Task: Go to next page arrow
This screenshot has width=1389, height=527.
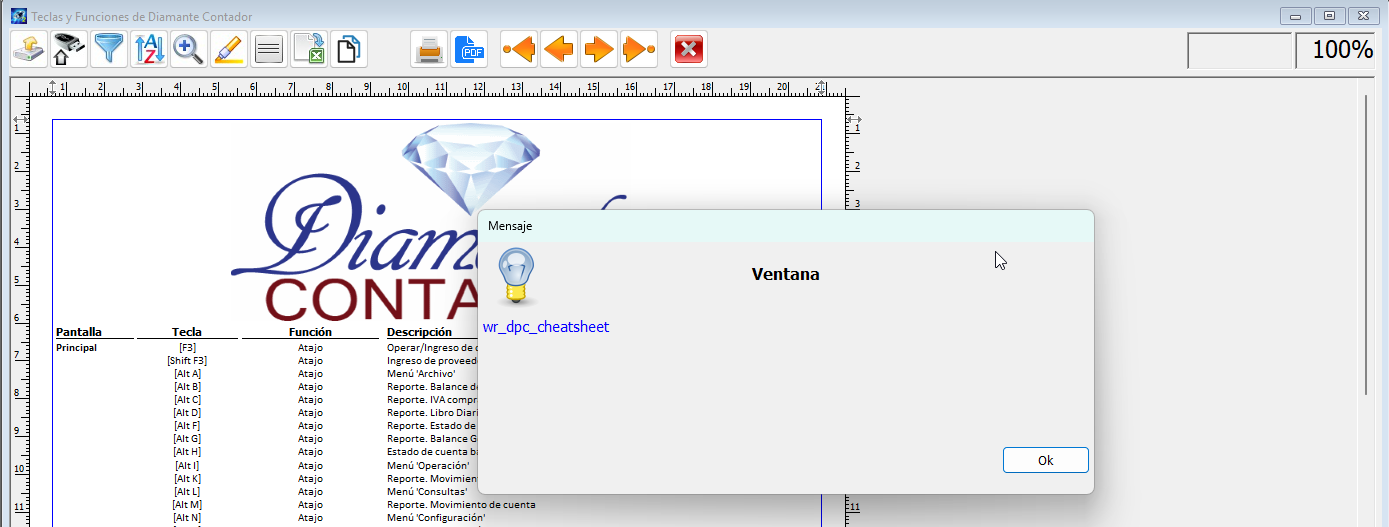Action: [x=599, y=48]
